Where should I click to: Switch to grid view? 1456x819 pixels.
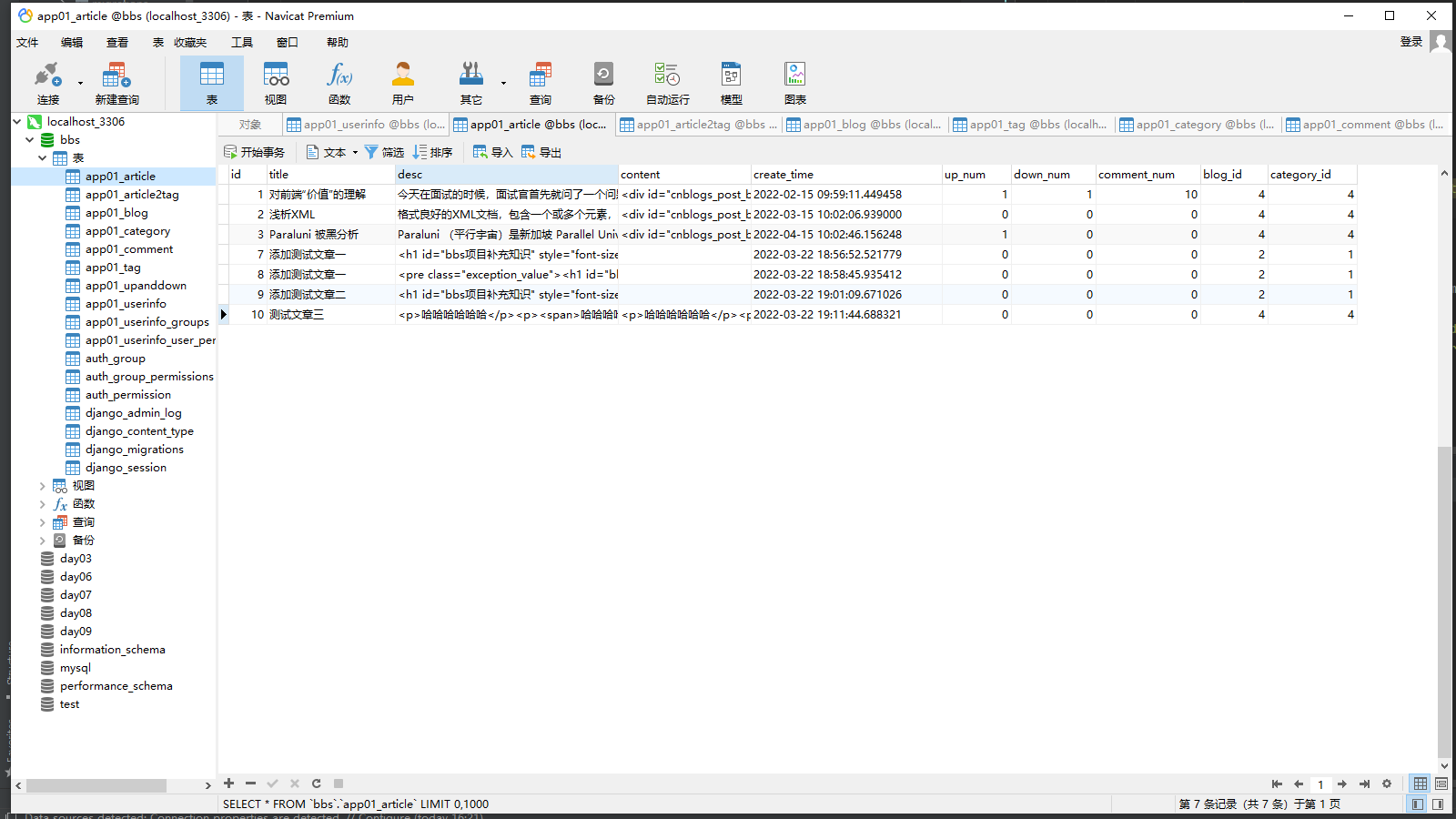point(1420,784)
